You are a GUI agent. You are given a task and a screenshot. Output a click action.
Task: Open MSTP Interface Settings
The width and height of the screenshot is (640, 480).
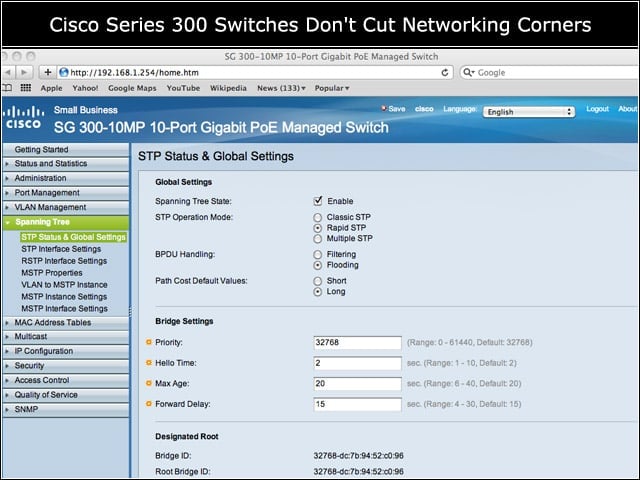[x=64, y=309]
